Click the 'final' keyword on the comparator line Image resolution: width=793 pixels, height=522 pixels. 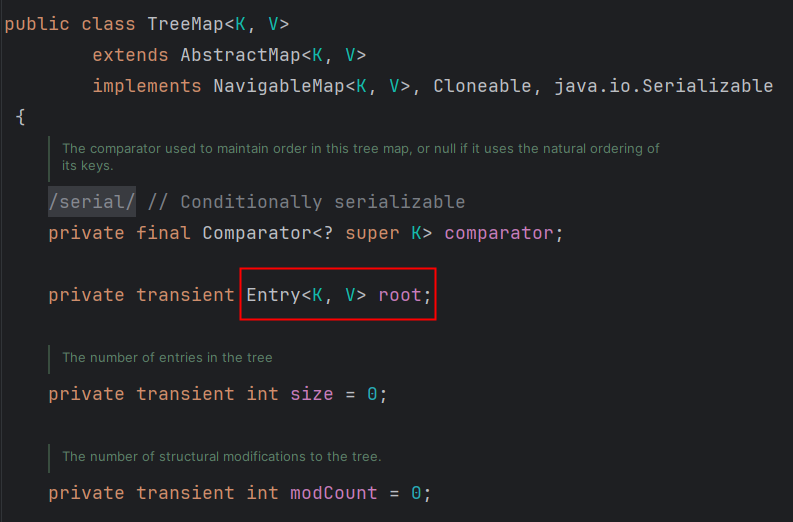[x=163, y=233]
